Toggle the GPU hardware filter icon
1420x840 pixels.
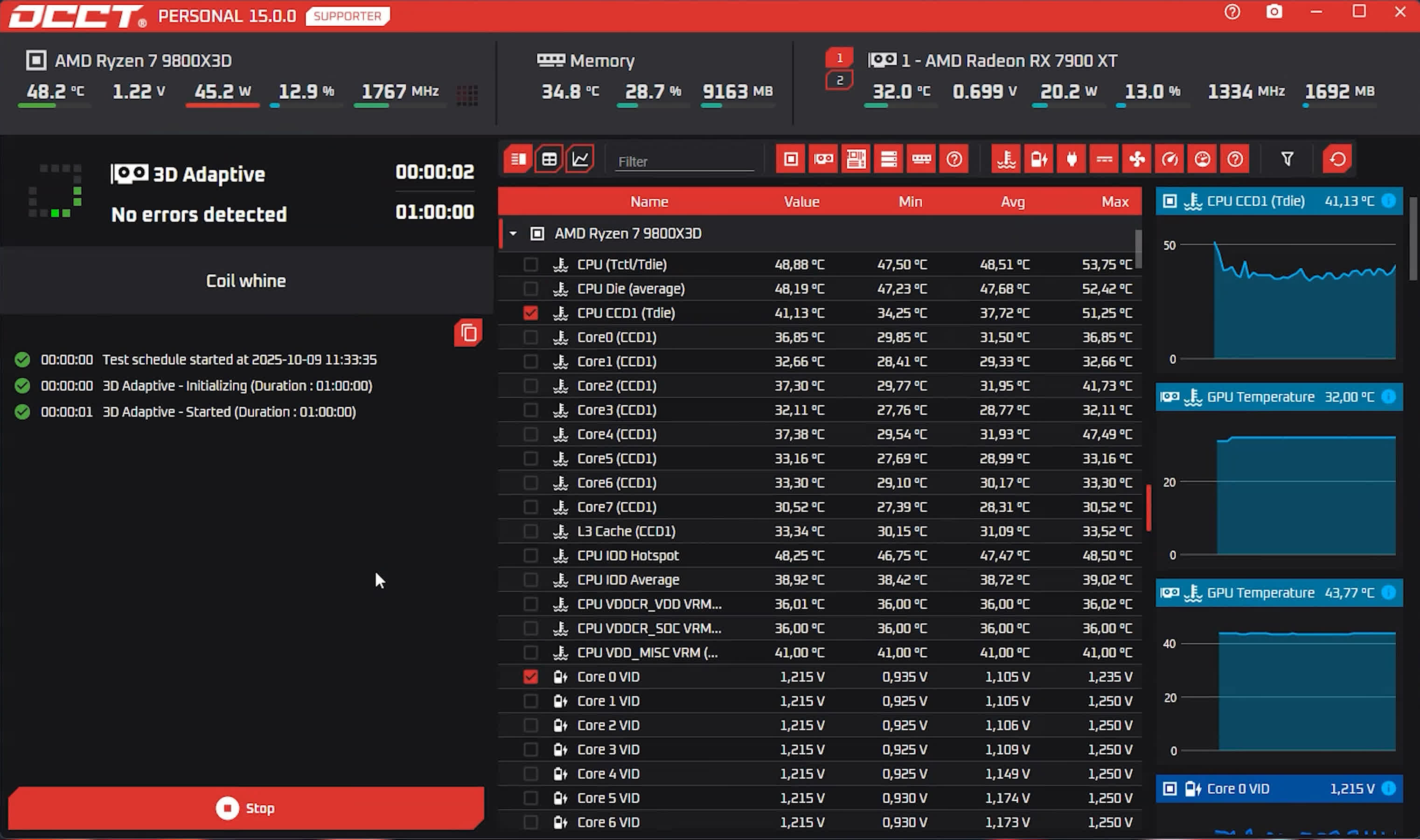pyautogui.click(x=823, y=160)
